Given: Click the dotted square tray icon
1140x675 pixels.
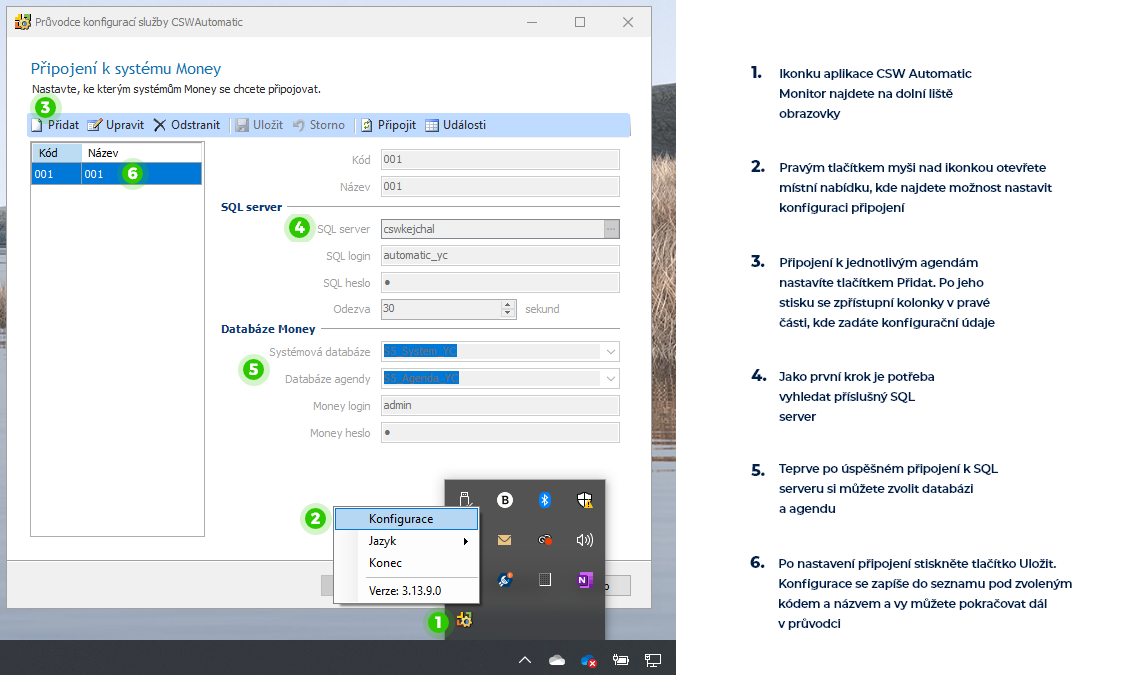Looking at the screenshot, I should tap(545, 580).
